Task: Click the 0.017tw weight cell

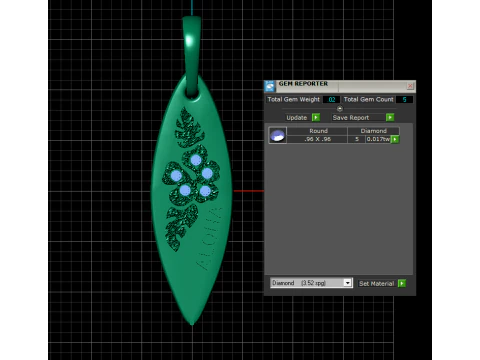Action: pyautogui.click(x=378, y=139)
